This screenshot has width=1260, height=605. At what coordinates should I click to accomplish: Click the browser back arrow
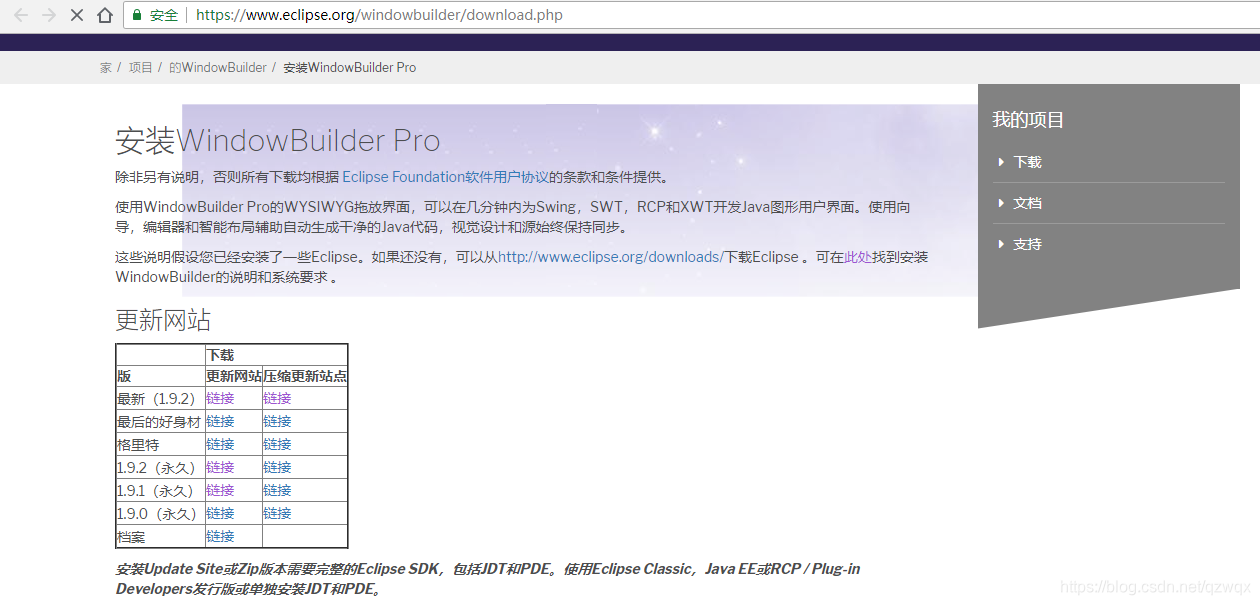(x=21, y=15)
